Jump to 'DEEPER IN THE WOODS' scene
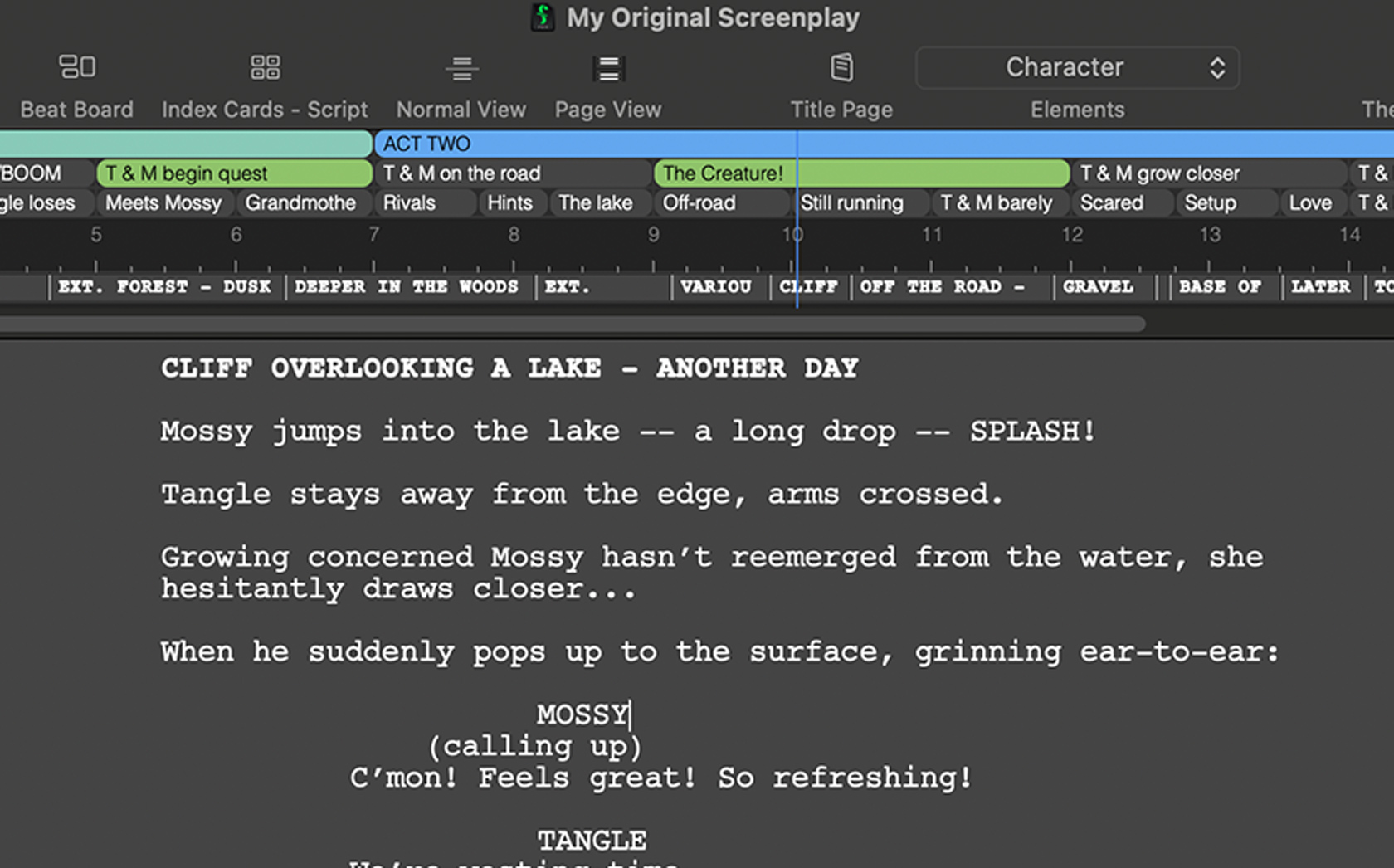The height and width of the screenshot is (868, 1394). click(407, 287)
